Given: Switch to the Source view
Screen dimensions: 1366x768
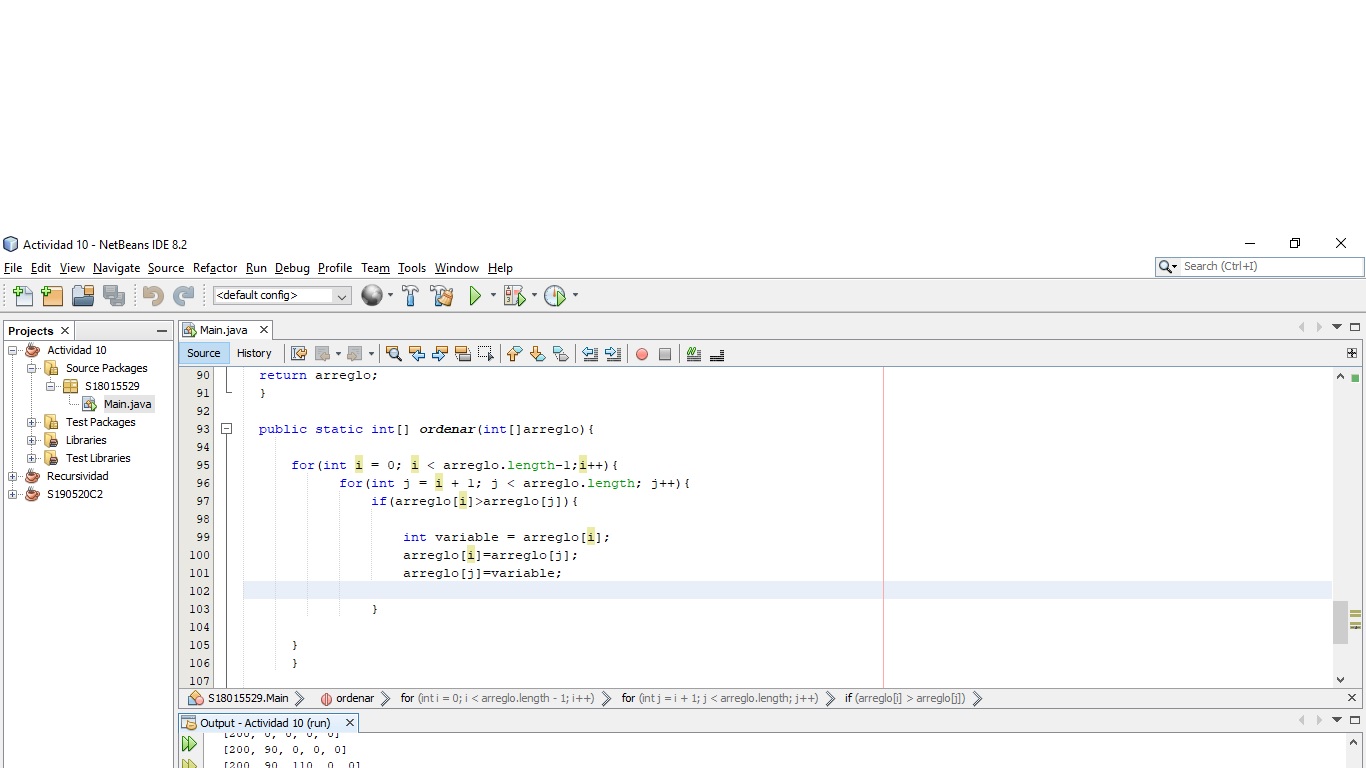Looking at the screenshot, I should click(x=204, y=353).
